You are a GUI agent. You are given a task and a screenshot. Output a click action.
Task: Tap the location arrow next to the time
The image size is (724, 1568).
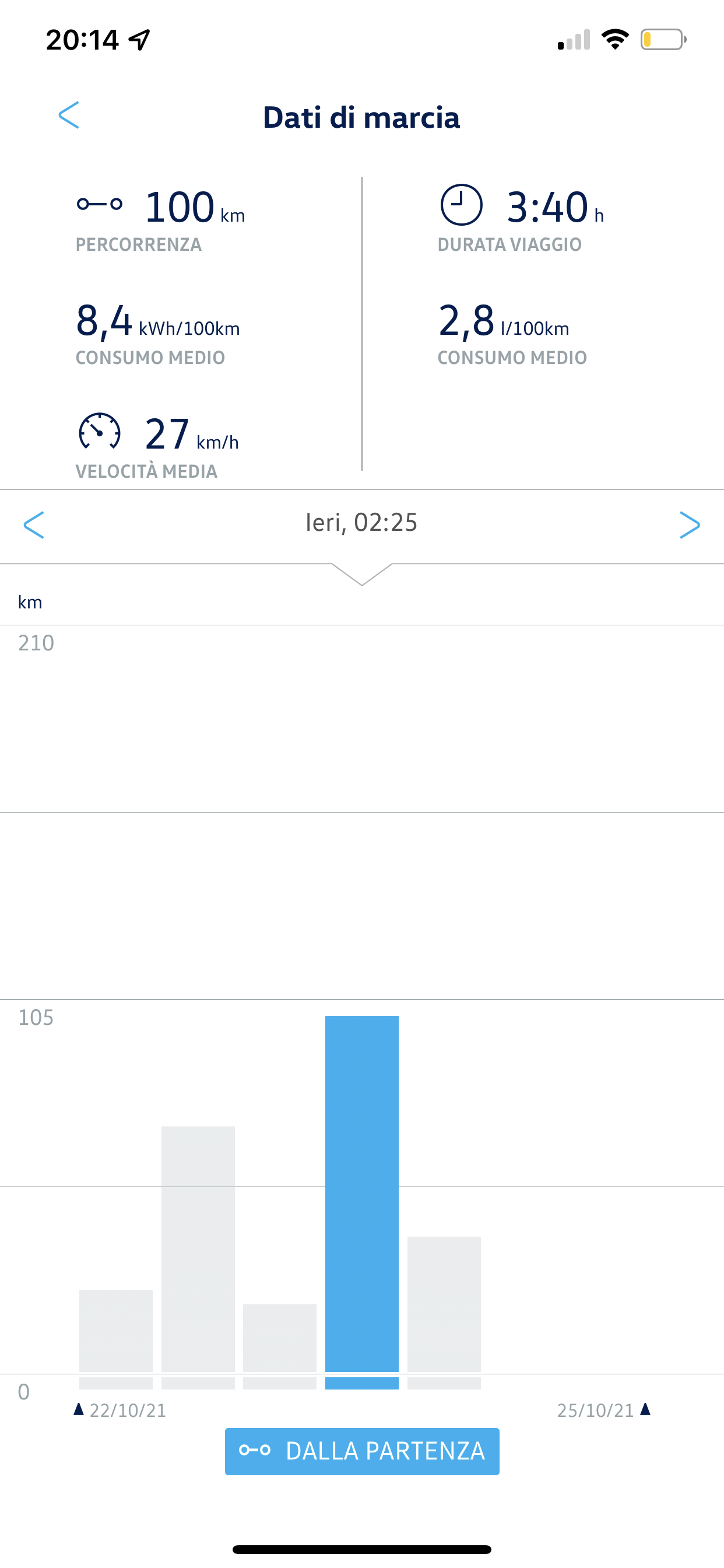(140, 40)
